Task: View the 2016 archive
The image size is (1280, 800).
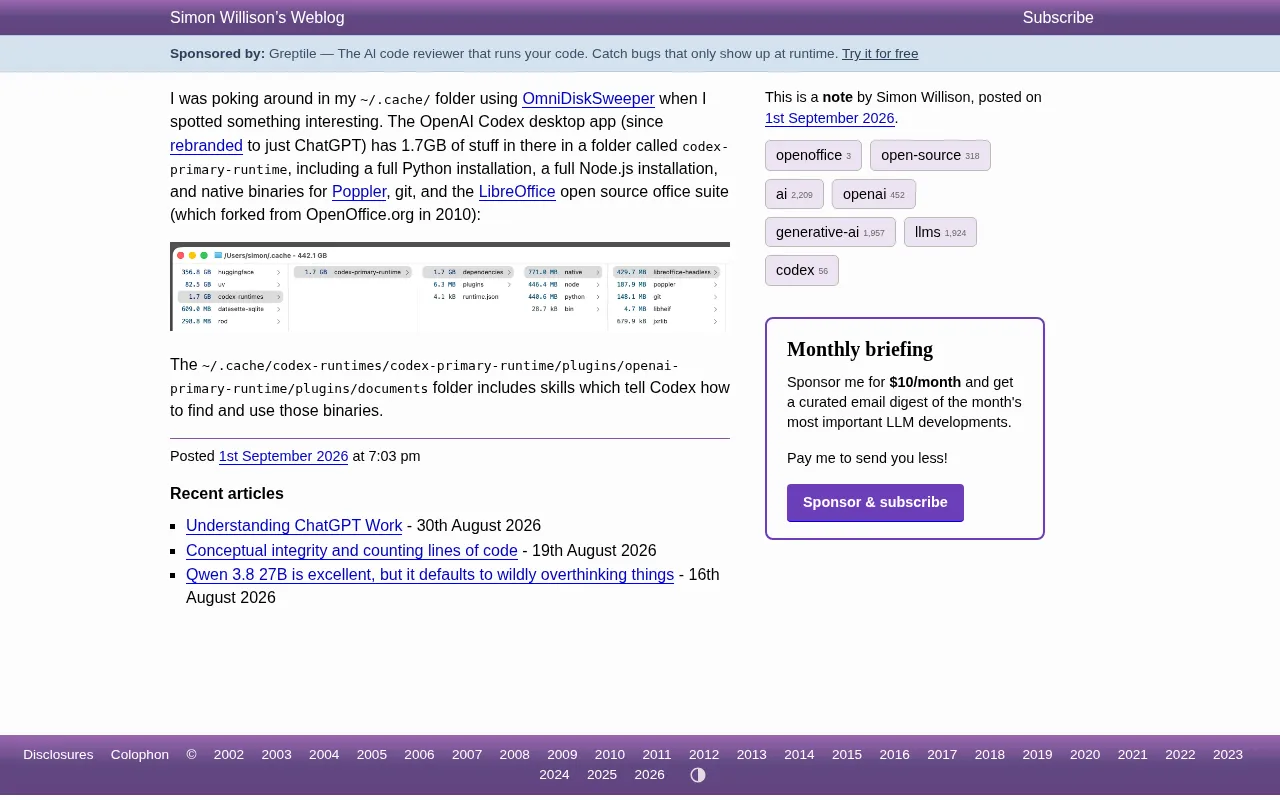Action: point(895,755)
